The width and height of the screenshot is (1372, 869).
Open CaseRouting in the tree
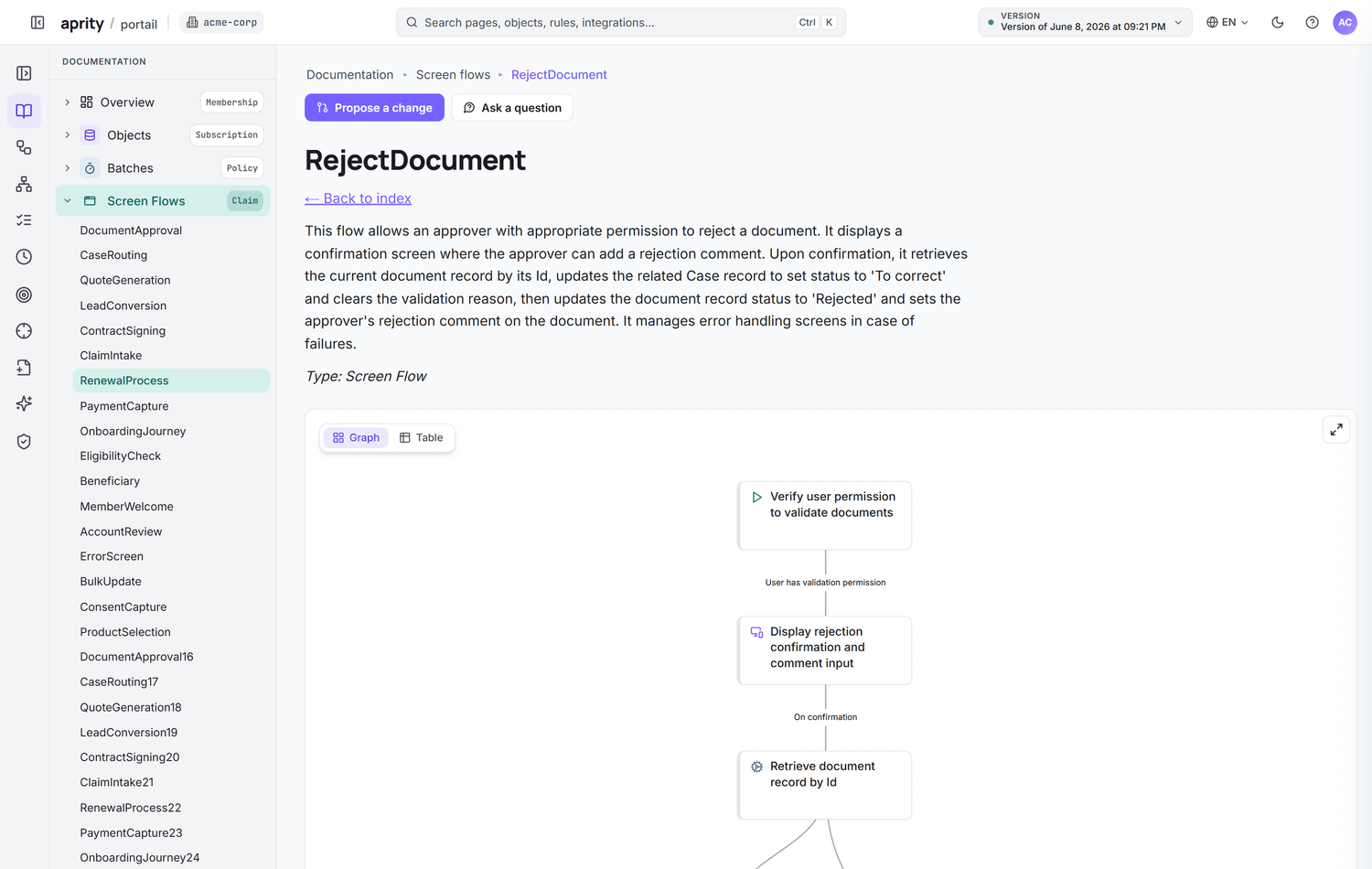coord(113,255)
